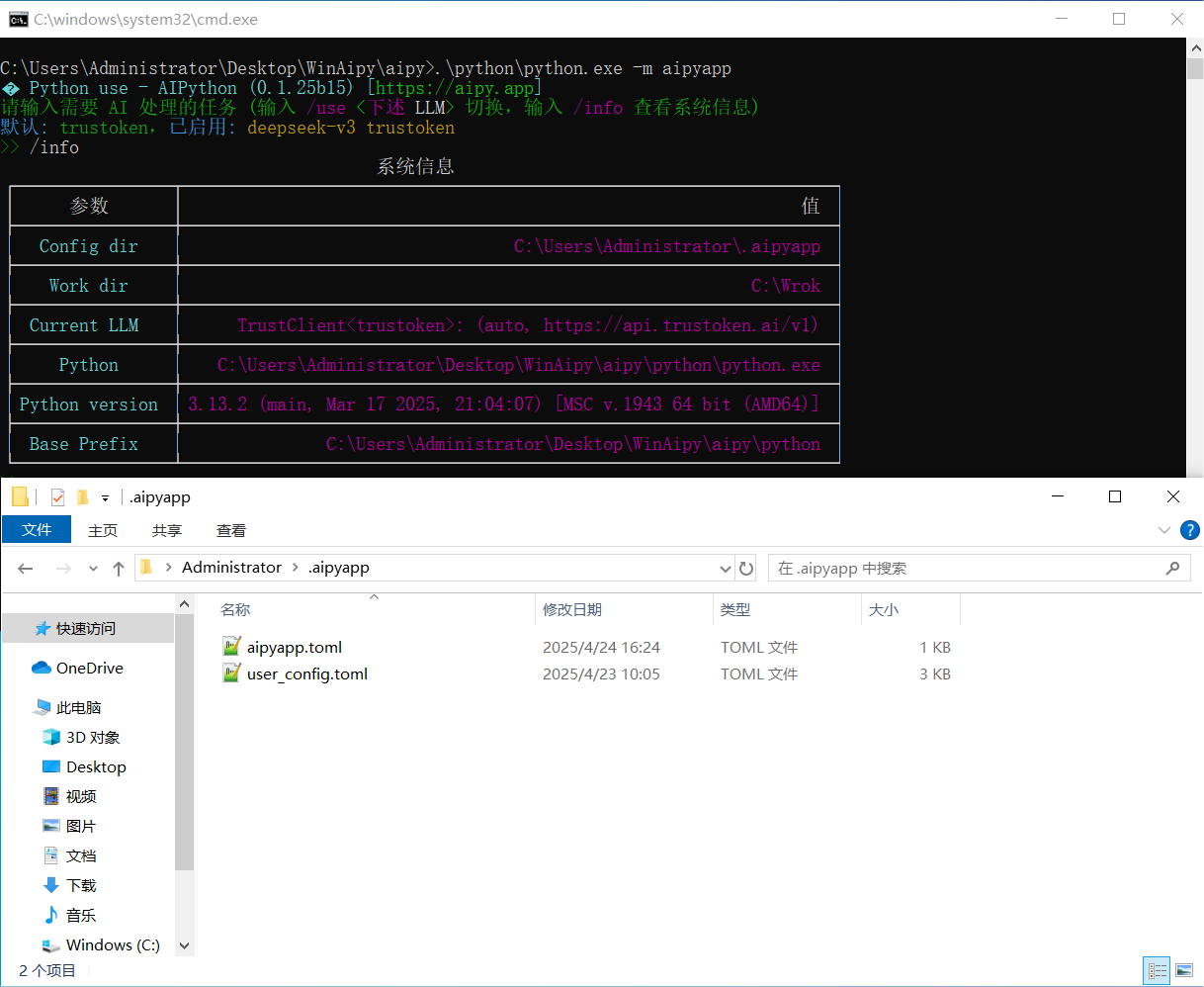Switch to the 共享 ribbon tab
Image resolution: width=1204 pixels, height=987 pixels.
pyautogui.click(x=167, y=530)
